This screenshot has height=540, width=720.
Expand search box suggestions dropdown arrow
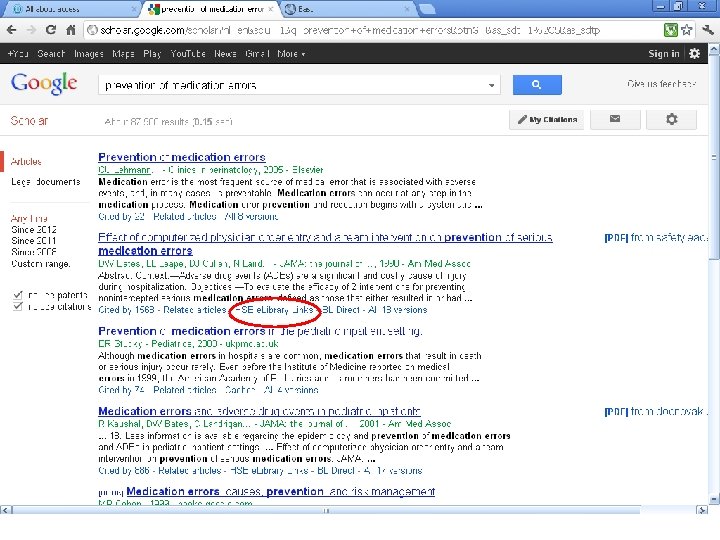pos(491,85)
